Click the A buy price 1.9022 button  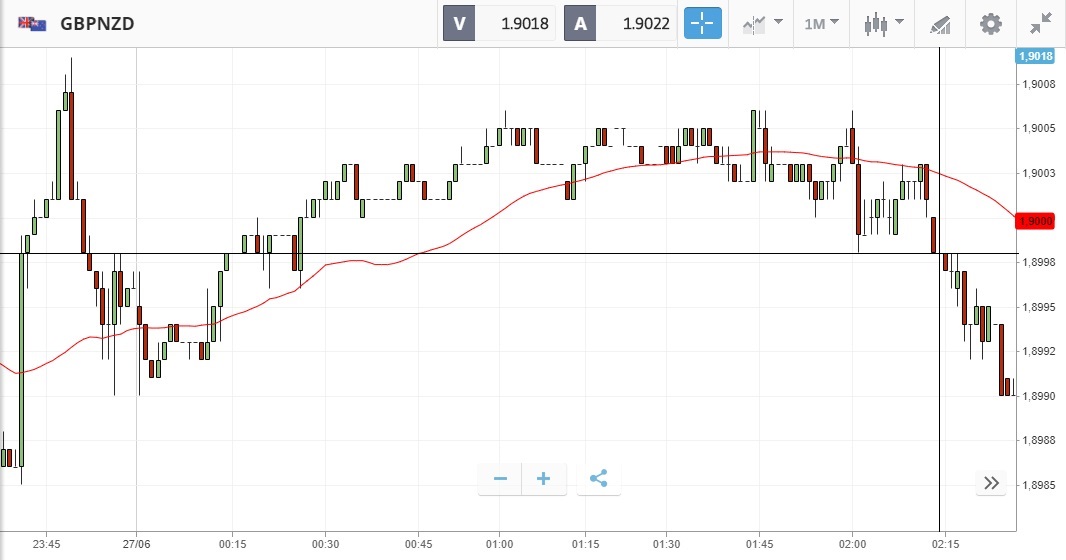[621, 23]
